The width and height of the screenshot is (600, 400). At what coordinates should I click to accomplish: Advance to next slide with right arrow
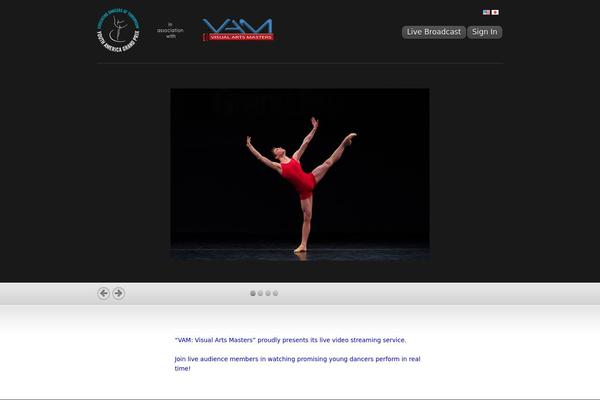pos(119,293)
